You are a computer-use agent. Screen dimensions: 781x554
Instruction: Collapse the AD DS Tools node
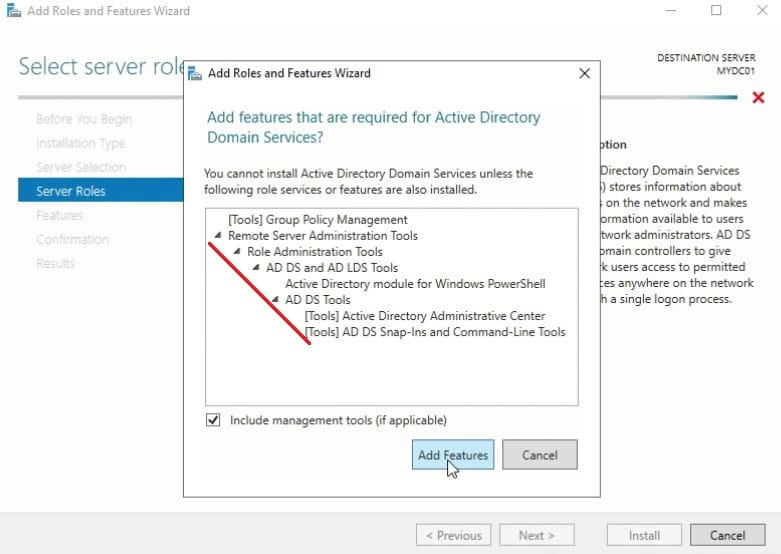tap(275, 299)
